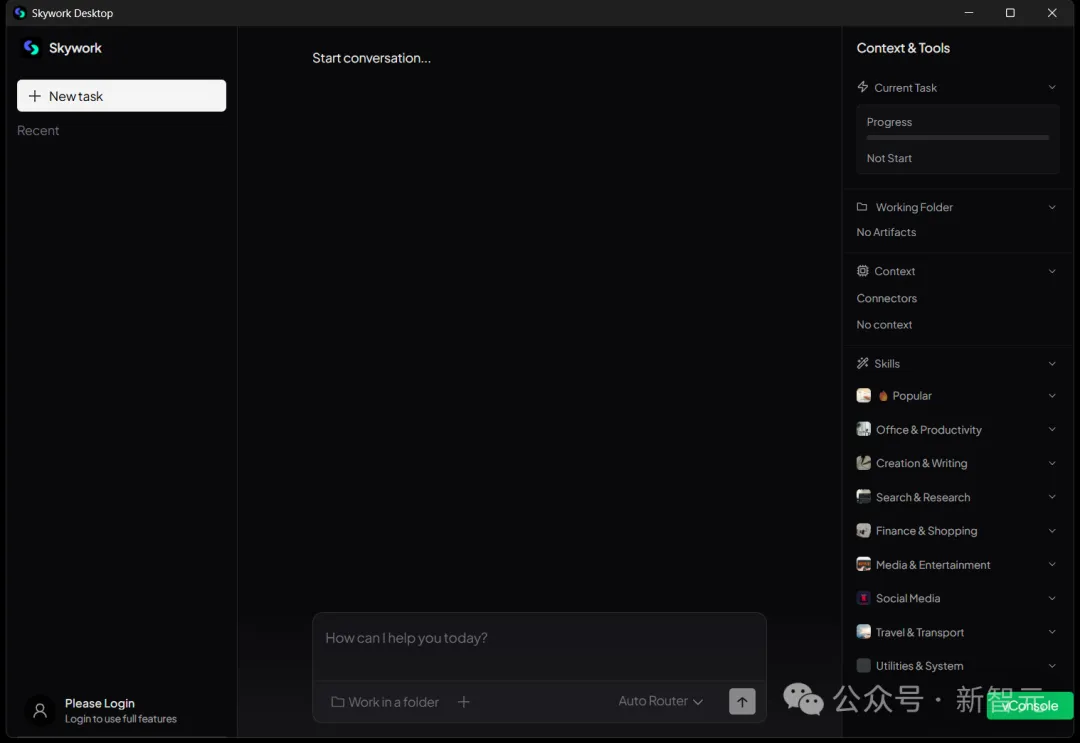
Task: Collapse the Working Folder section
Action: (1051, 207)
